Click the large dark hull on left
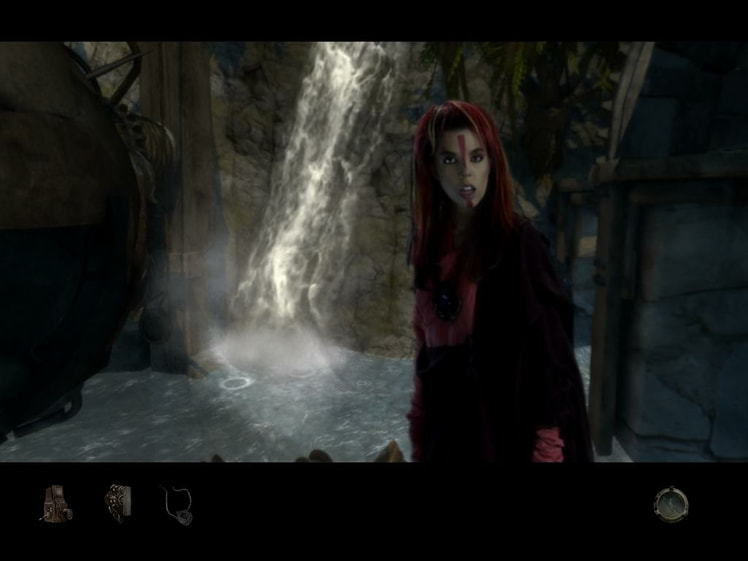748x561 pixels. pyautogui.click(x=62, y=239)
